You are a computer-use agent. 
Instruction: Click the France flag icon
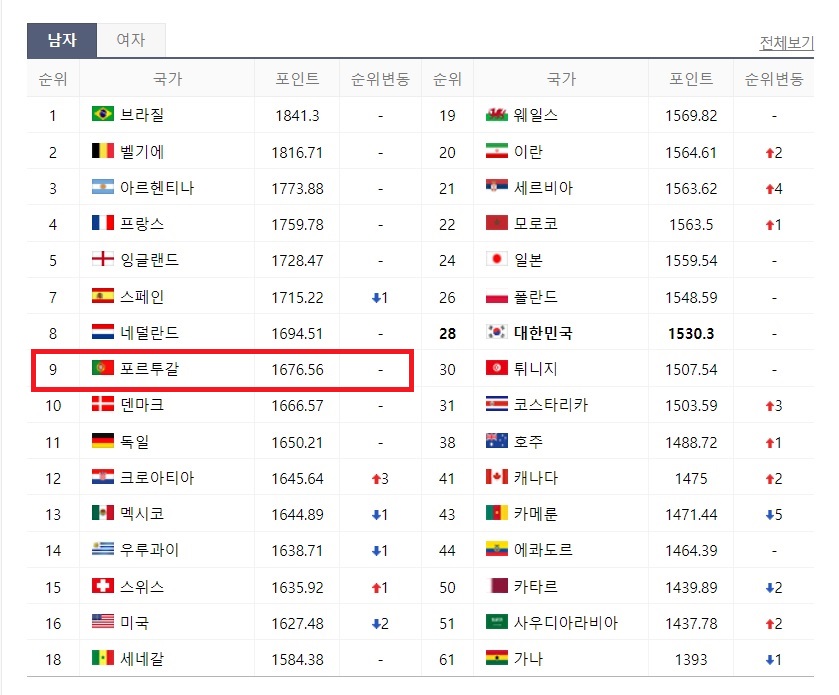[x=103, y=223]
